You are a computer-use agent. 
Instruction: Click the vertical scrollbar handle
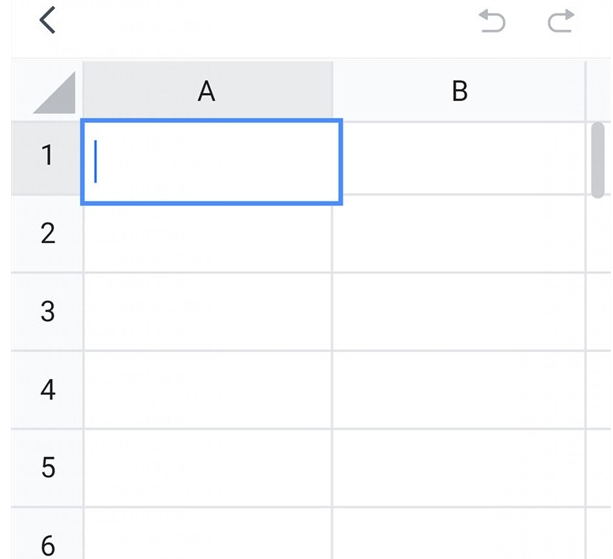[598, 160]
